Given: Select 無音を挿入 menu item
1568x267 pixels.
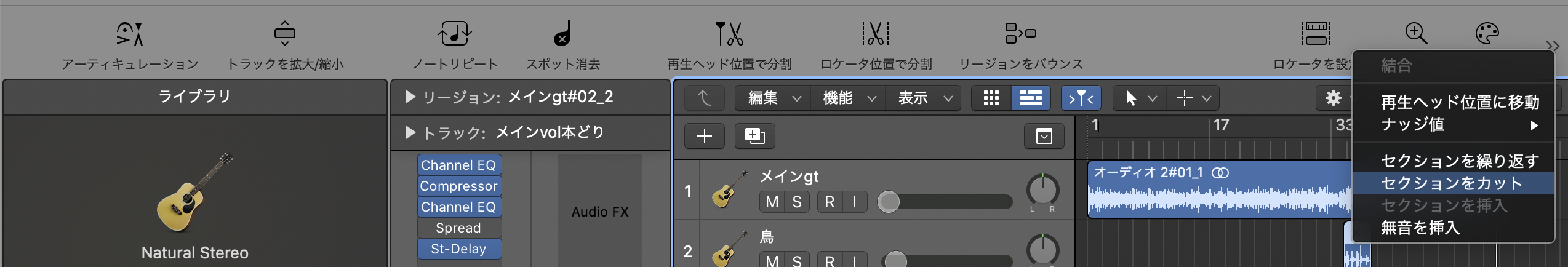Looking at the screenshot, I should point(1420,228).
